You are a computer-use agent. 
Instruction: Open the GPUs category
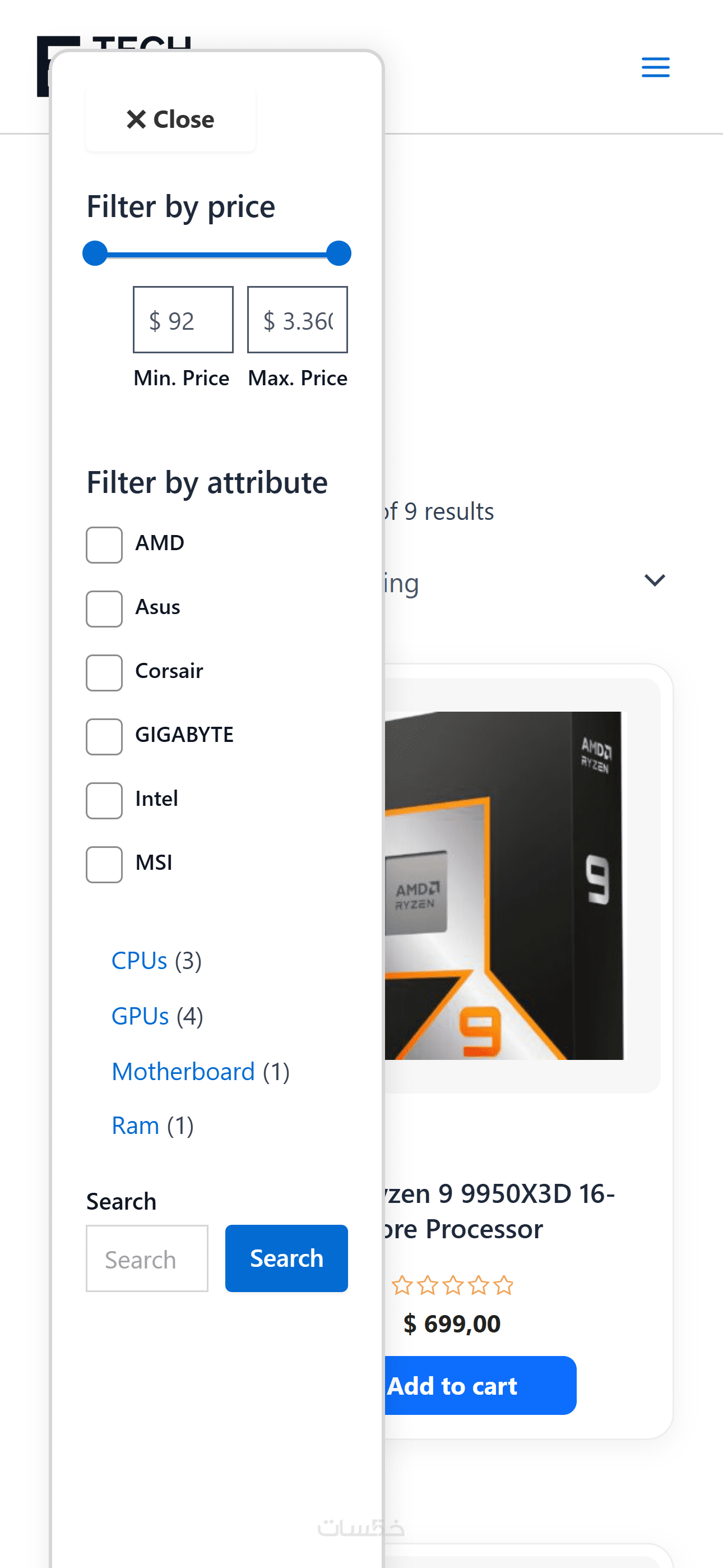click(140, 1016)
